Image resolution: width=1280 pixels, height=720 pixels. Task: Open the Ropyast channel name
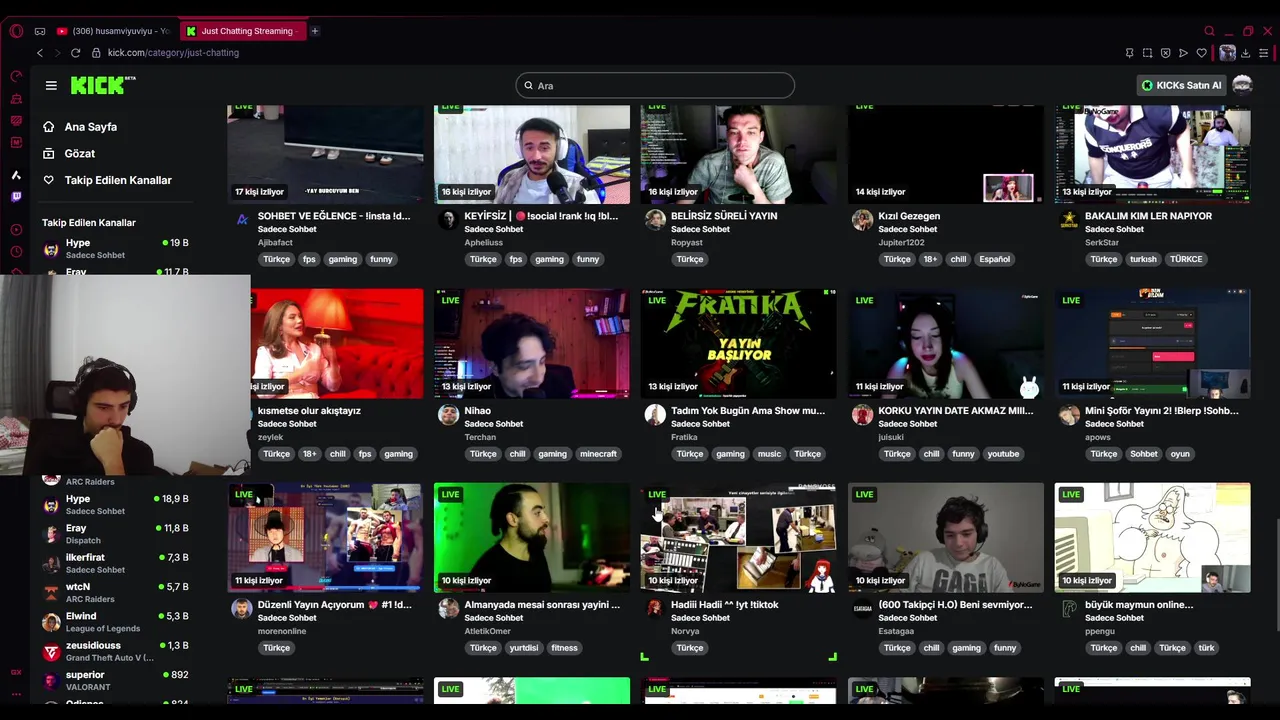tap(687, 242)
